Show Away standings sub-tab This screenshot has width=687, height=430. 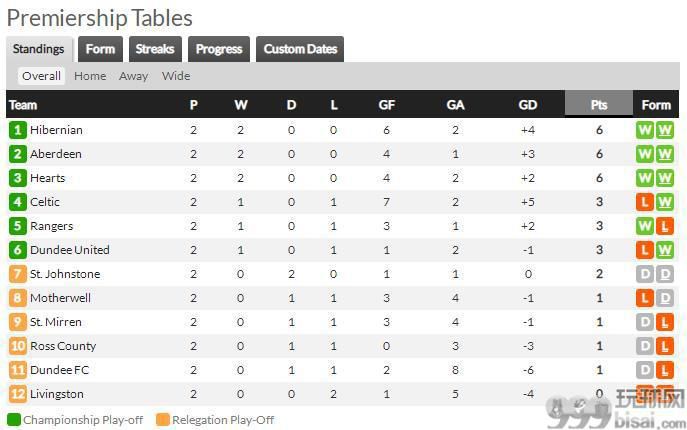pos(134,76)
